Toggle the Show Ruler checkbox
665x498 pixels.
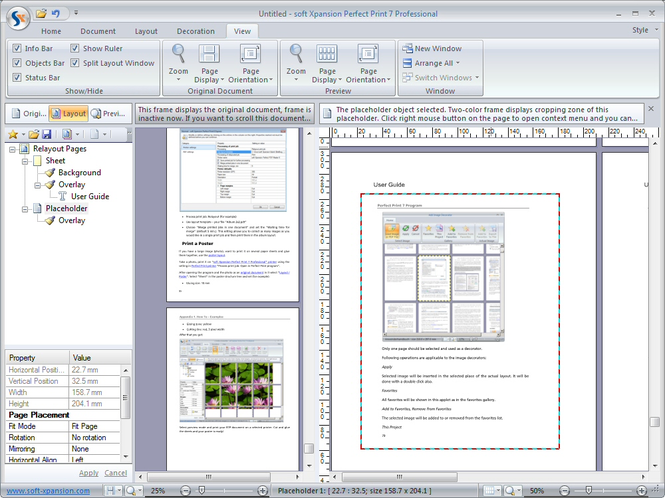pos(75,48)
